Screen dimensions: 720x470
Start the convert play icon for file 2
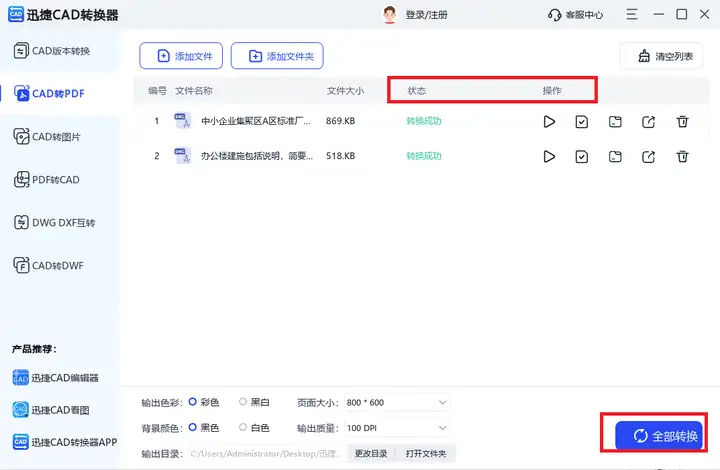(x=549, y=157)
